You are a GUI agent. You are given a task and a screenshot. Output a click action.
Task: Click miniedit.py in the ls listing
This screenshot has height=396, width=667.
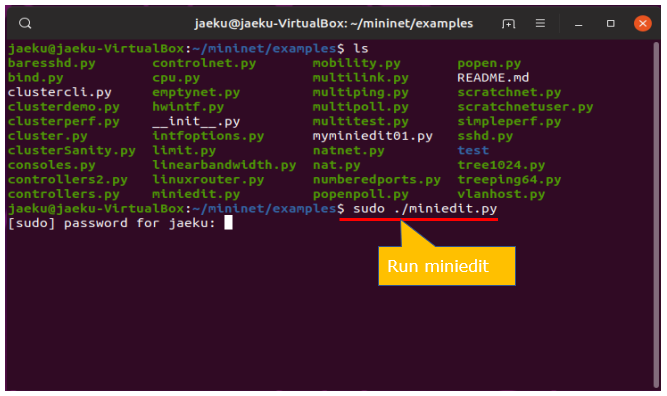point(196,194)
